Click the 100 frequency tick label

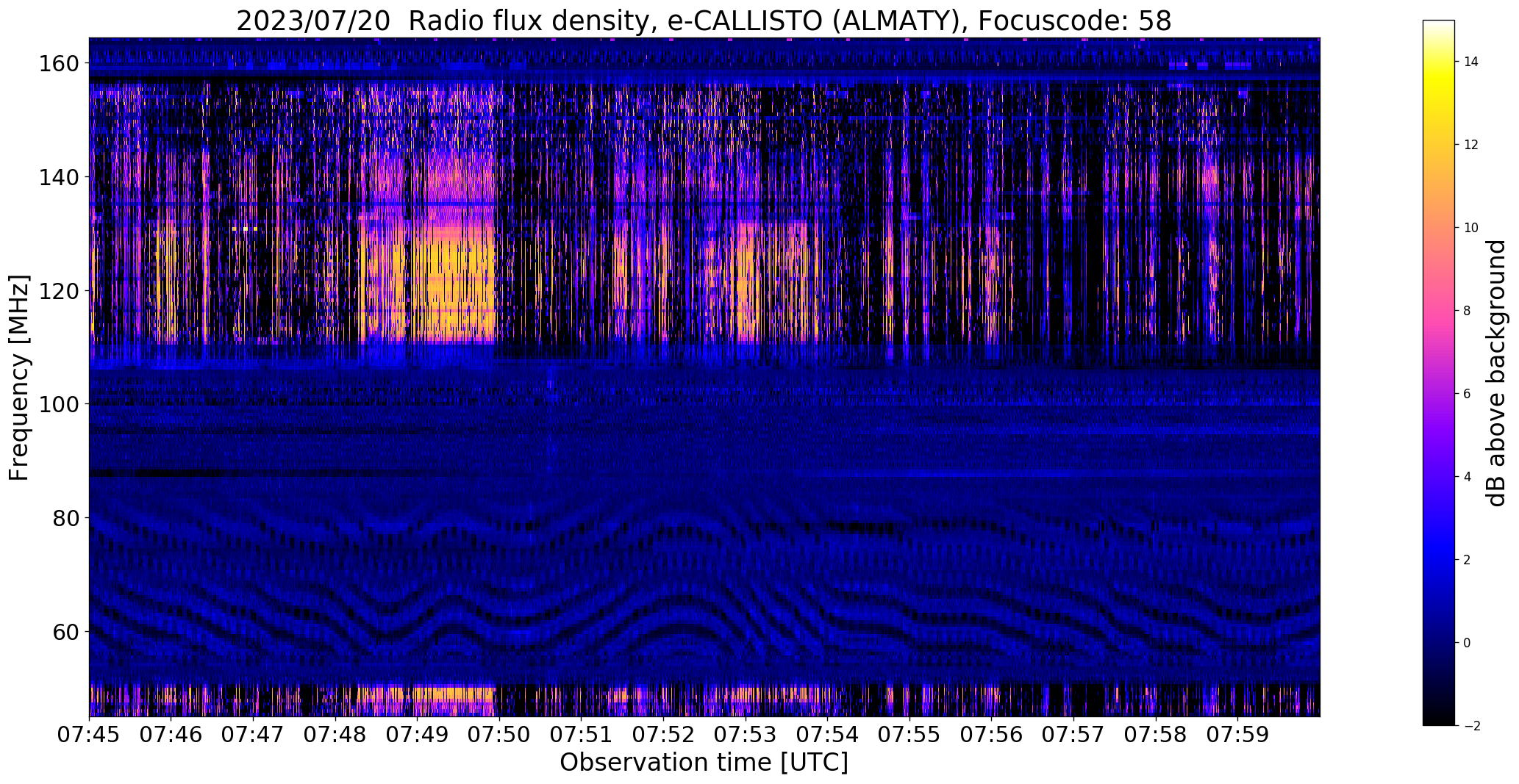pyautogui.click(x=58, y=404)
